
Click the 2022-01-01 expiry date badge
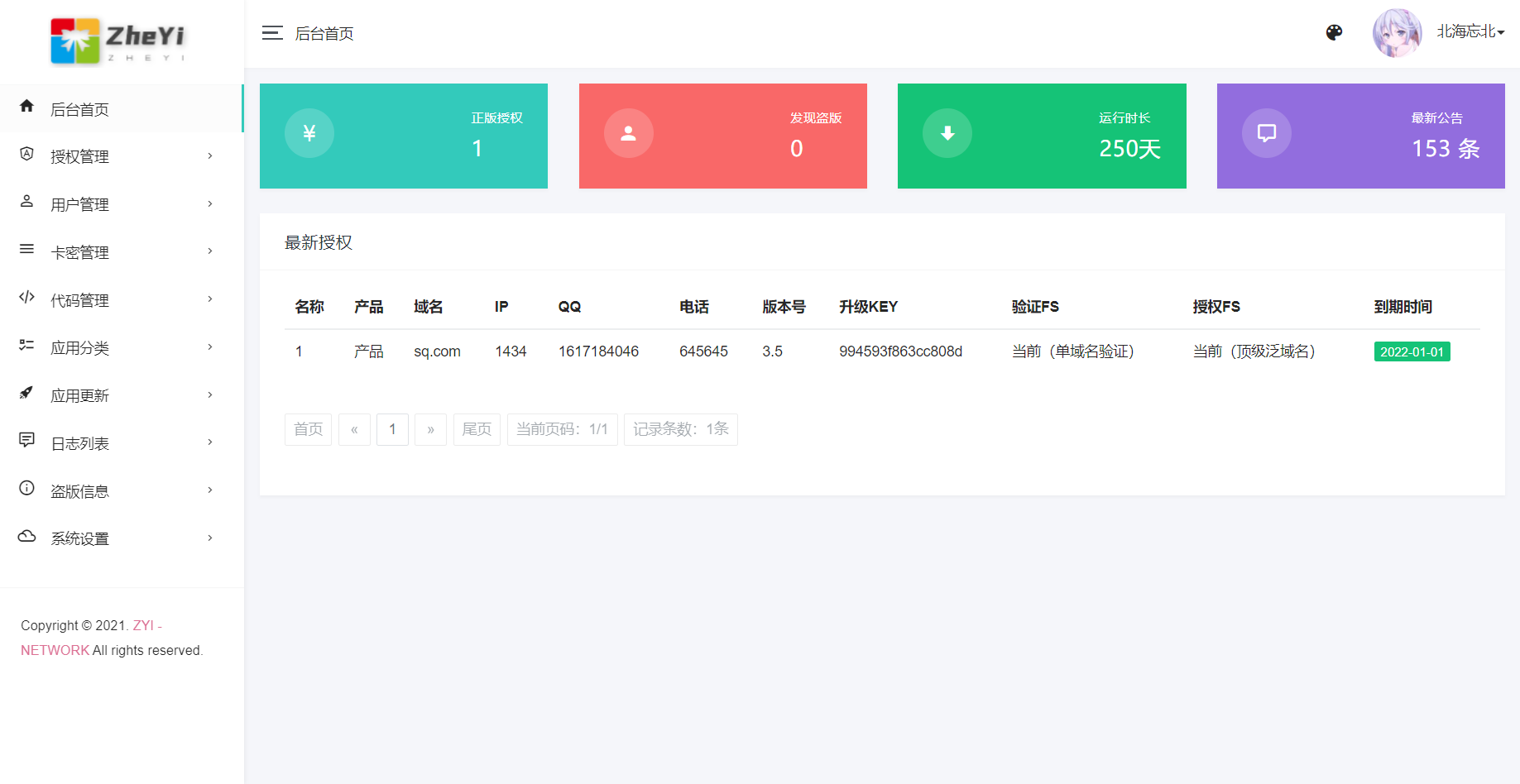[1411, 351]
